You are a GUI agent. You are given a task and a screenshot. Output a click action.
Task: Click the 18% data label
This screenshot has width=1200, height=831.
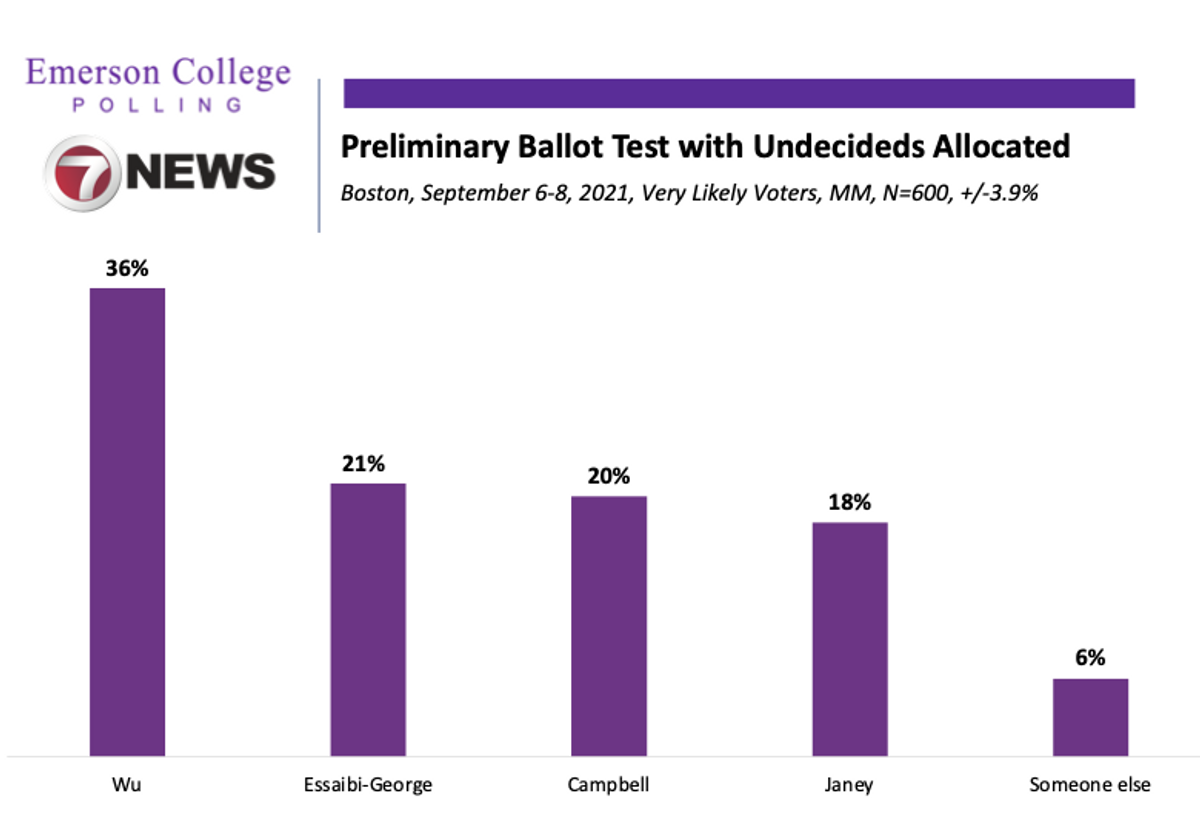click(849, 503)
